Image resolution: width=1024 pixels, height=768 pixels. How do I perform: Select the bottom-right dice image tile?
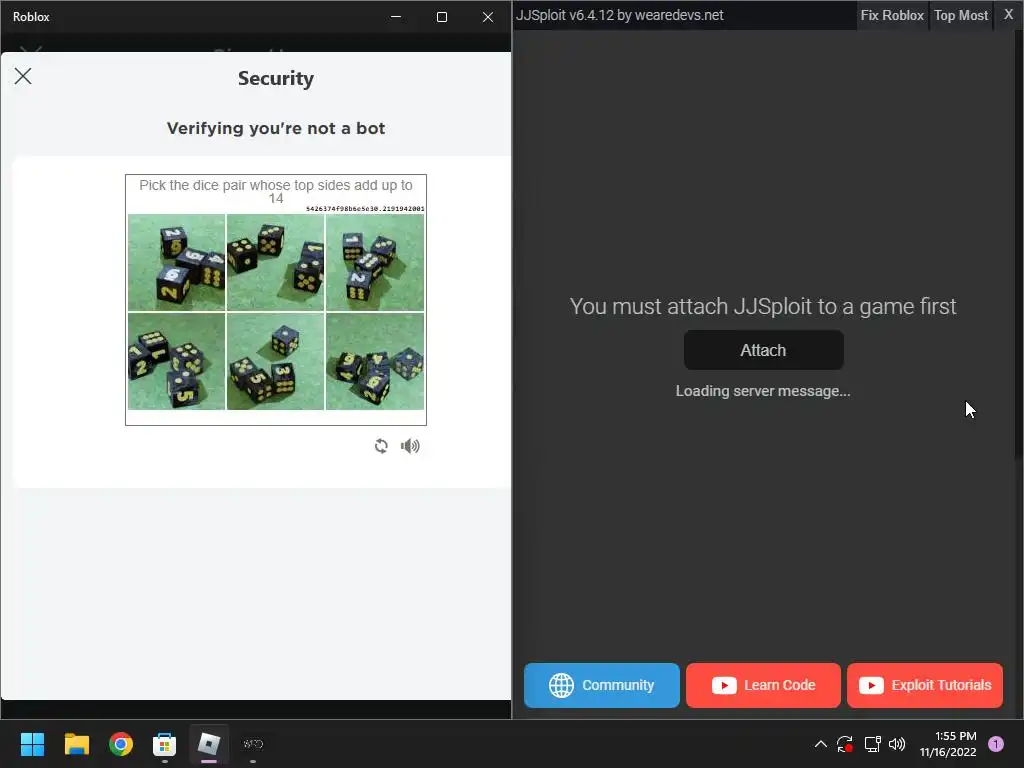pos(375,361)
